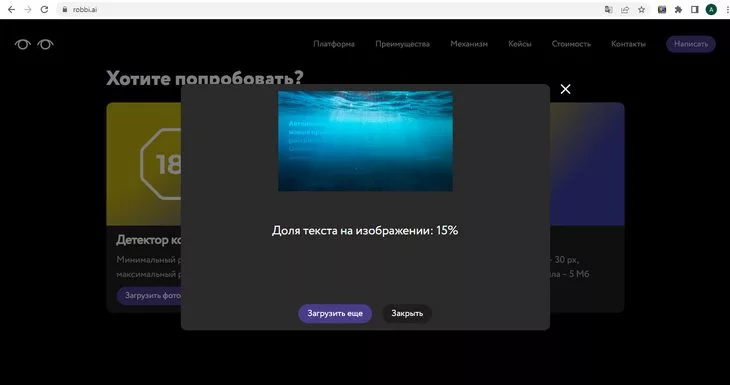This screenshot has width=730, height=385.
Task: Click the uploaded underwater image preview
Action: pos(365,141)
